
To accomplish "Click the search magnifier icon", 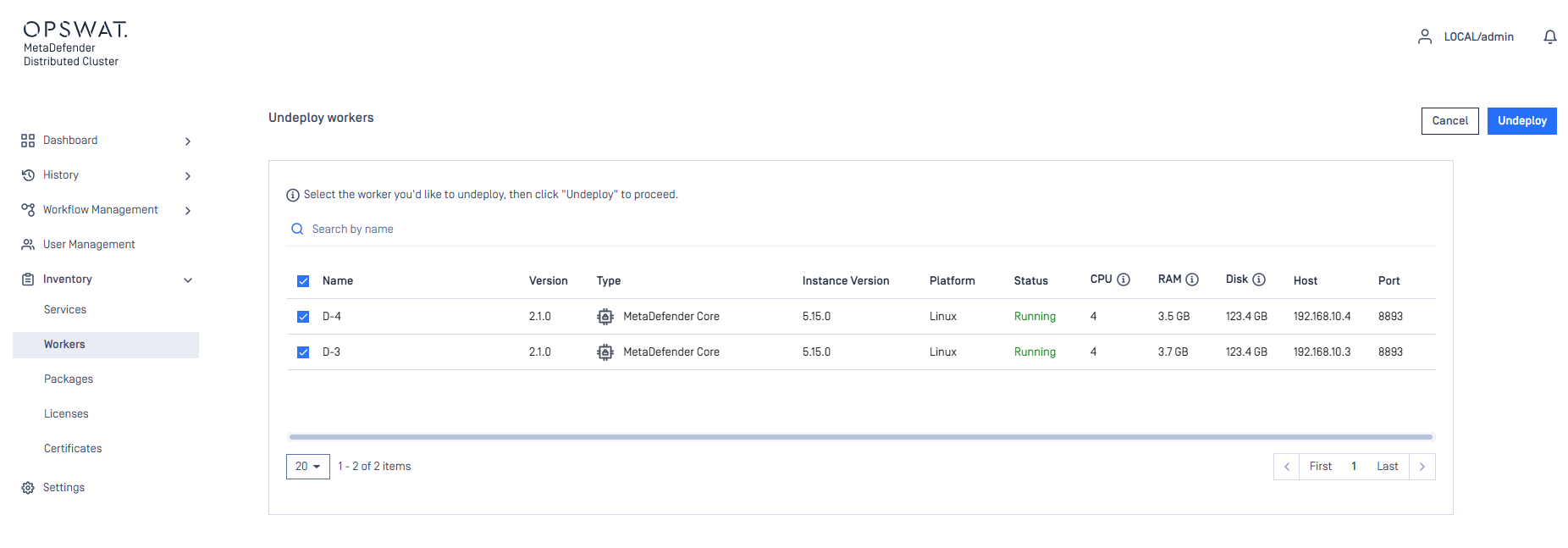I will (297, 230).
